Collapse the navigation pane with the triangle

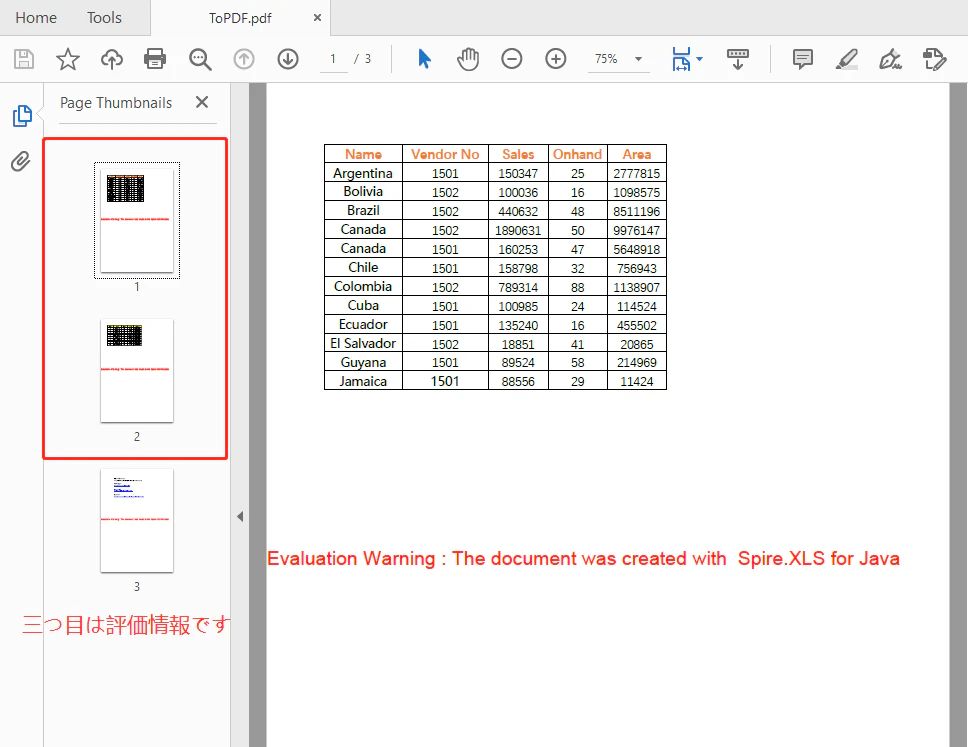click(x=240, y=516)
